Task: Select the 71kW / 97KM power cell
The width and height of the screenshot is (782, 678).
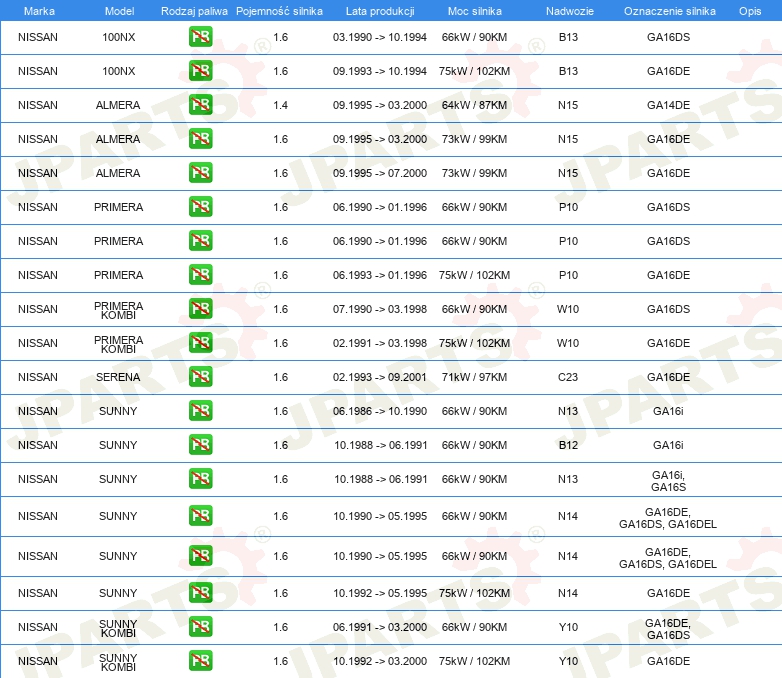Action: point(474,377)
